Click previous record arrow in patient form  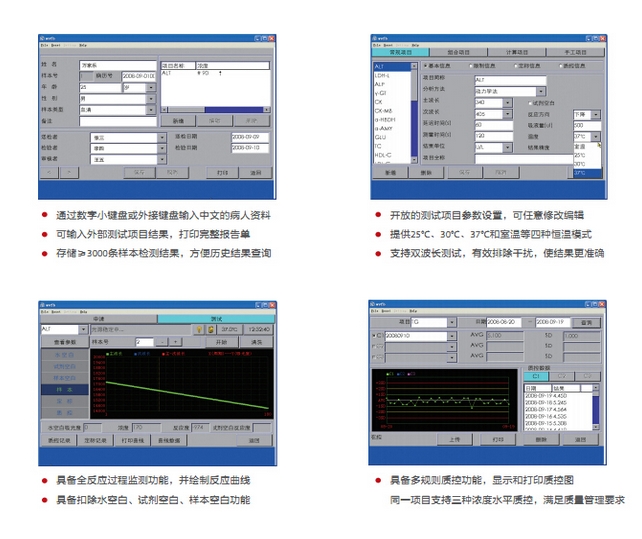click(x=49, y=172)
